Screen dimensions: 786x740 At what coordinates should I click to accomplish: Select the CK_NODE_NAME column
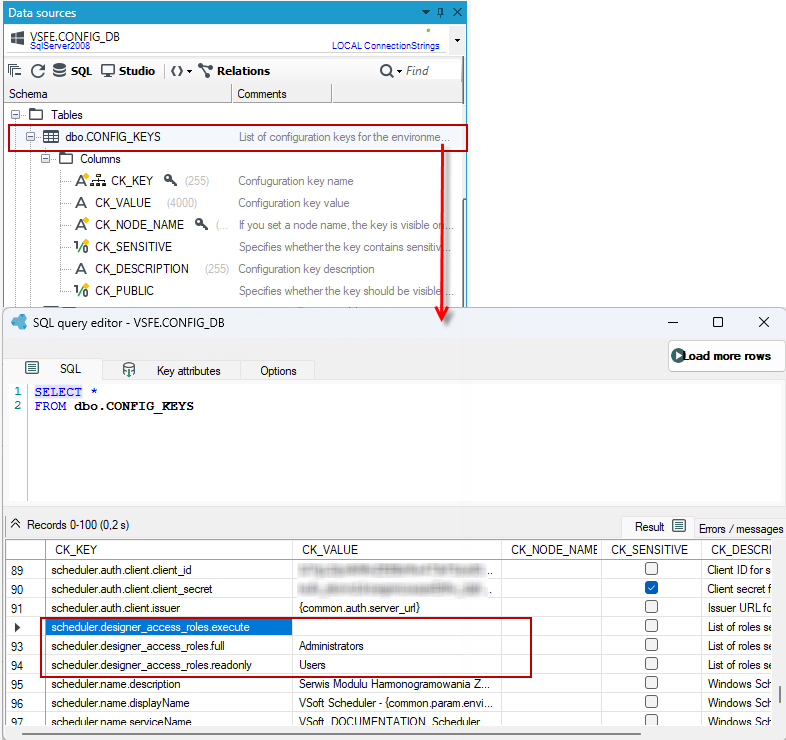coord(139,225)
